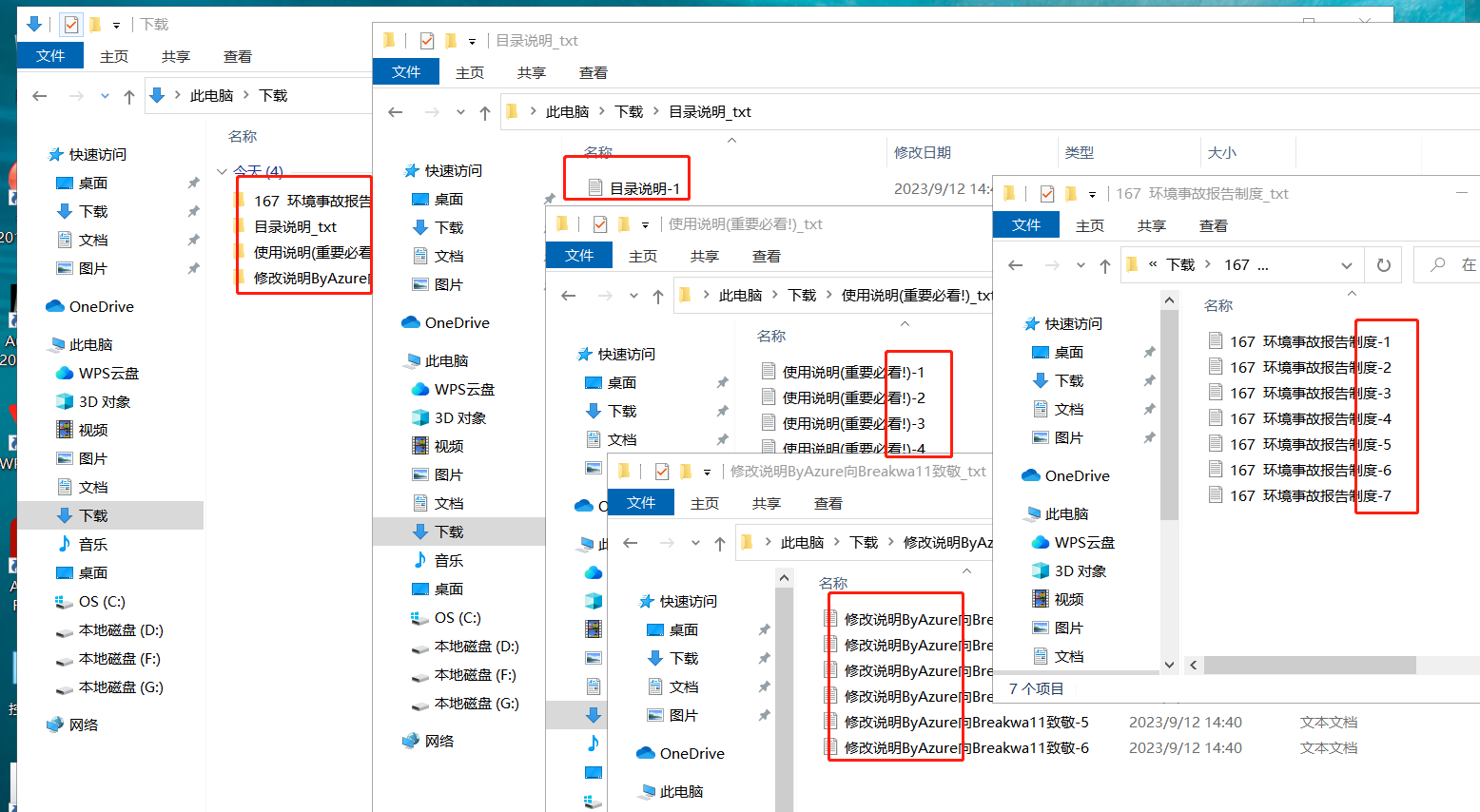Image resolution: width=1480 pixels, height=812 pixels.
Task: Sort by 类型 column in 目录说明_txt window
Action: click(1080, 152)
